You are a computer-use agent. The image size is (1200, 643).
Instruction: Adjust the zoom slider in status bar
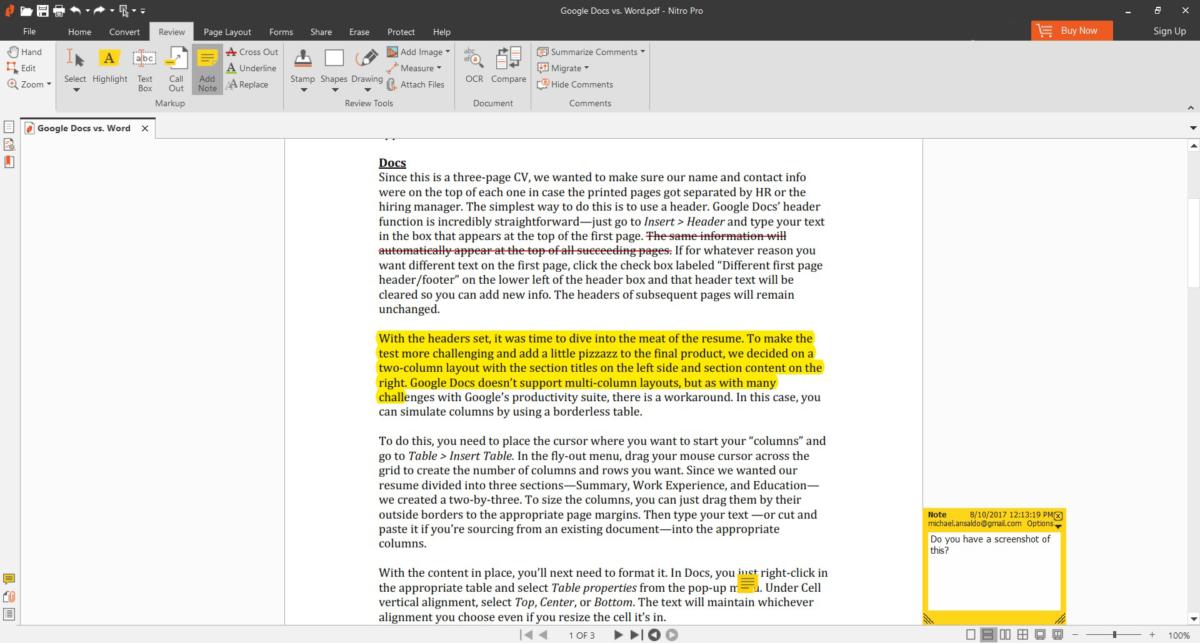[1114, 635]
